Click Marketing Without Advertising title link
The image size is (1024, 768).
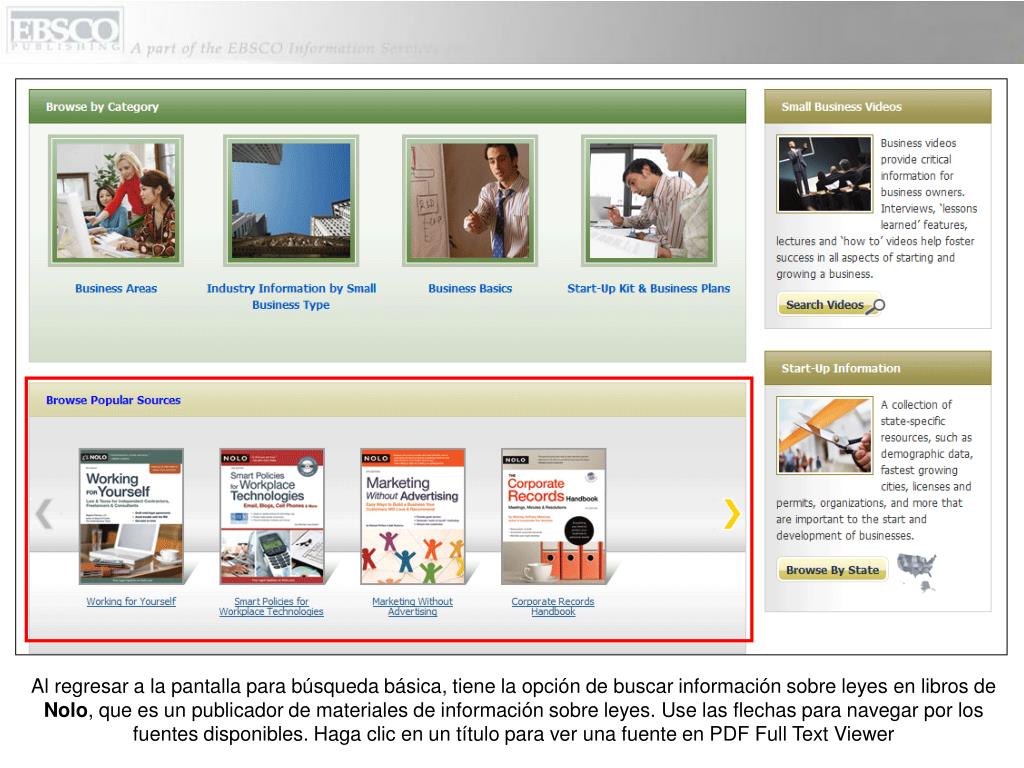(x=412, y=606)
